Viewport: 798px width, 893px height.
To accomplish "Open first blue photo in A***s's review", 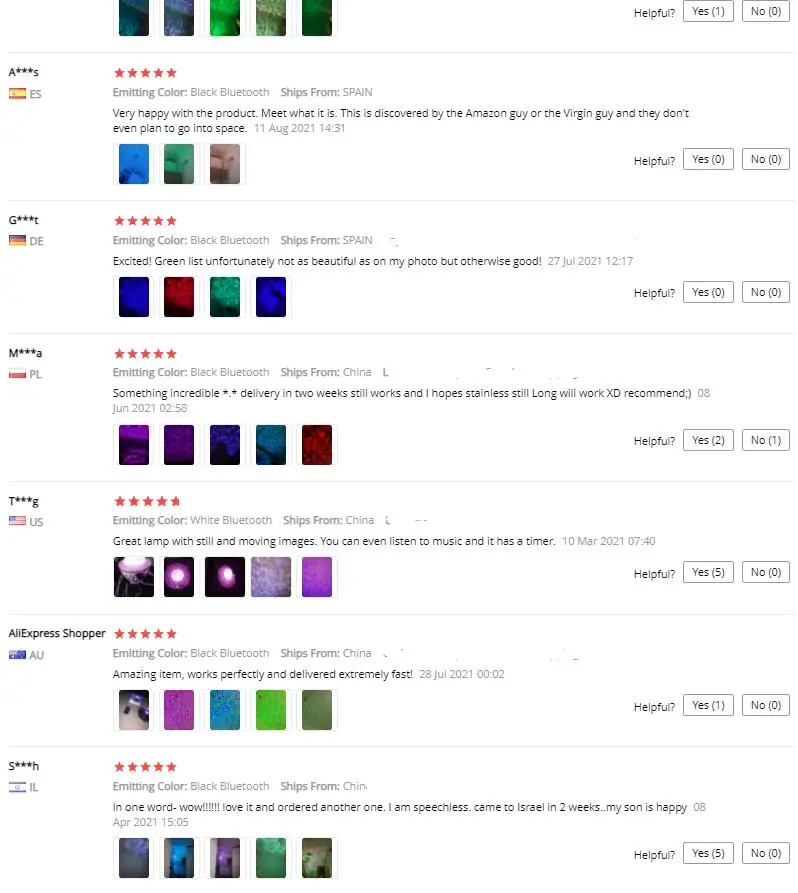I will (x=134, y=164).
